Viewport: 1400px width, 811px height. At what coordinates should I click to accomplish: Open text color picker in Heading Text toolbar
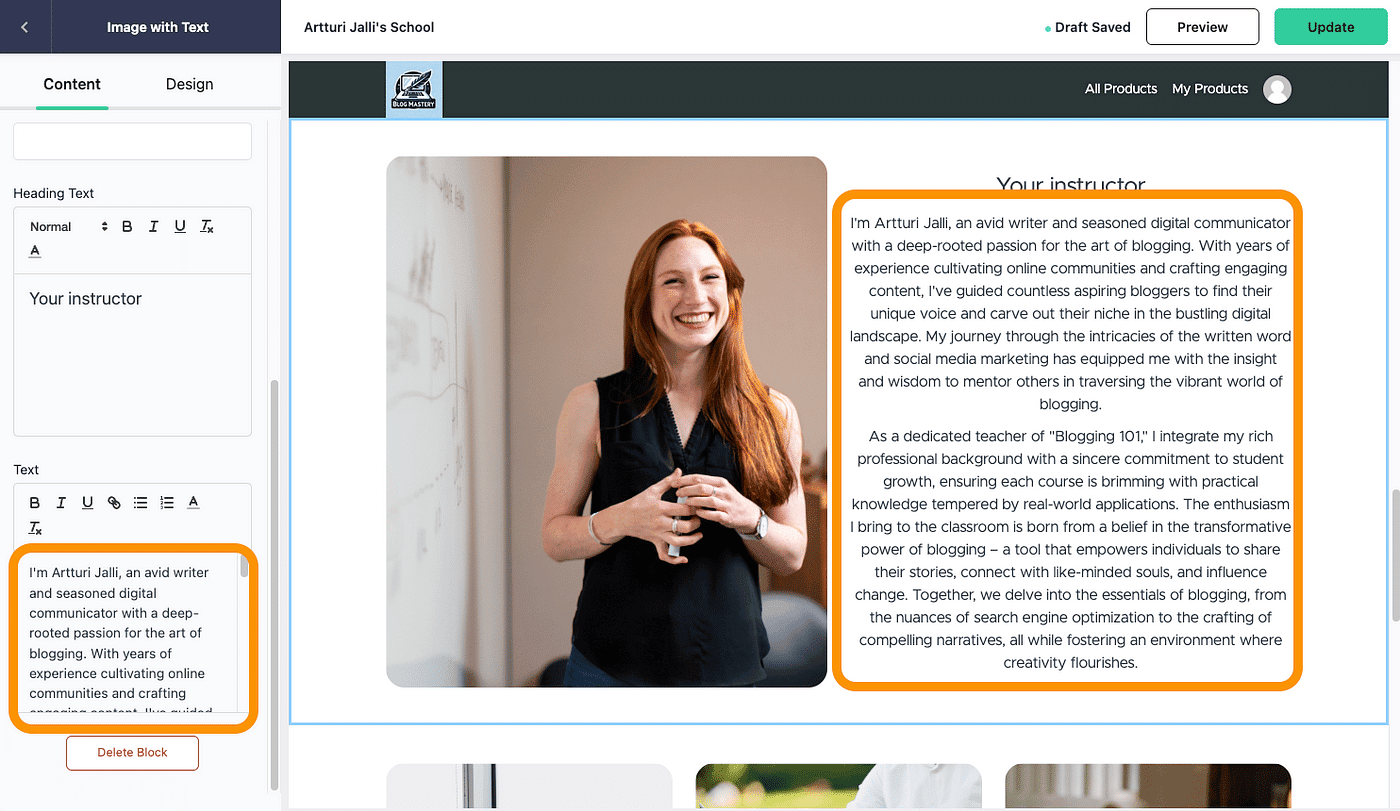click(x=35, y=251)
